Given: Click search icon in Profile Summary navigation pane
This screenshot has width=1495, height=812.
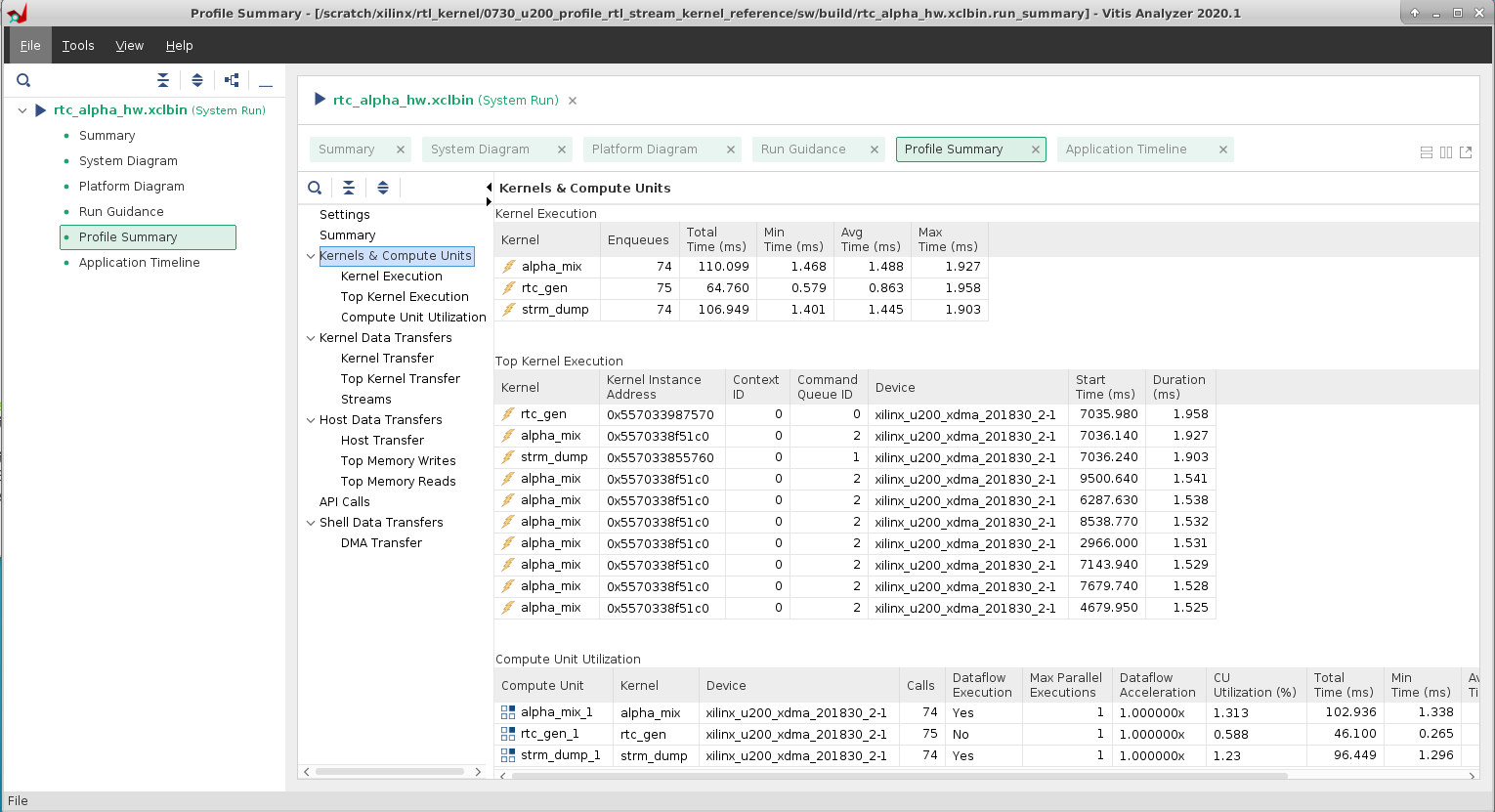Looking at the screenshot, I should click(x=315, y=188).
